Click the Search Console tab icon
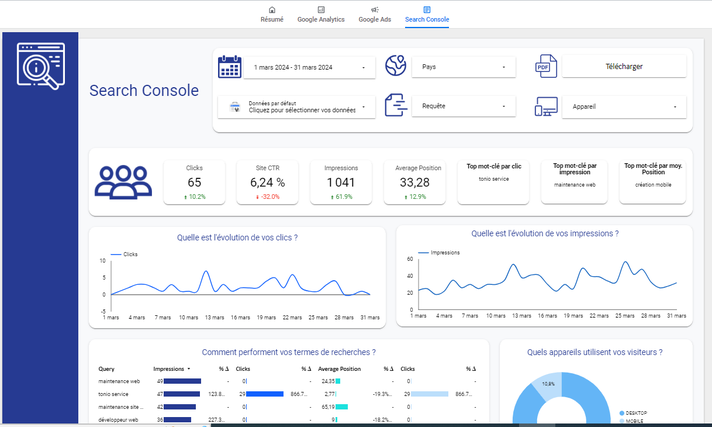This screenshot has width=712, height=427. point(427,10)
